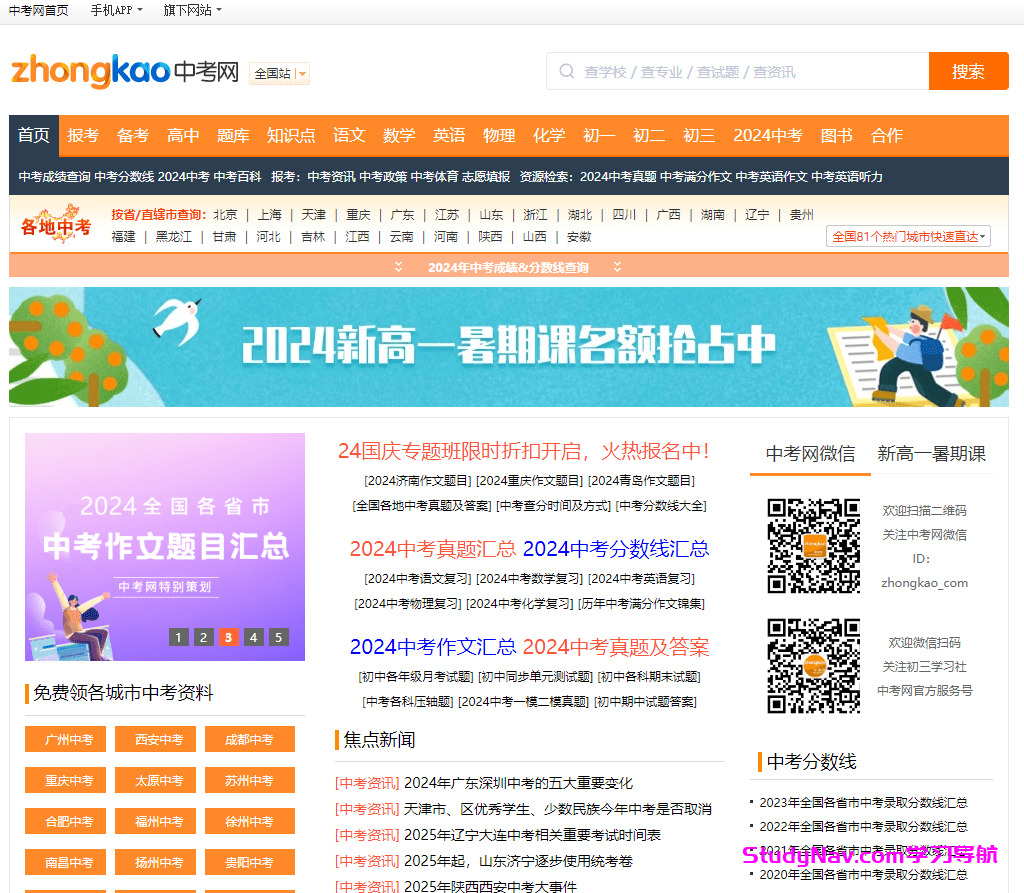Screen dimensions: 1024x893
Task: Click the orange 中考分数线 heading marker
Action: 760,761
